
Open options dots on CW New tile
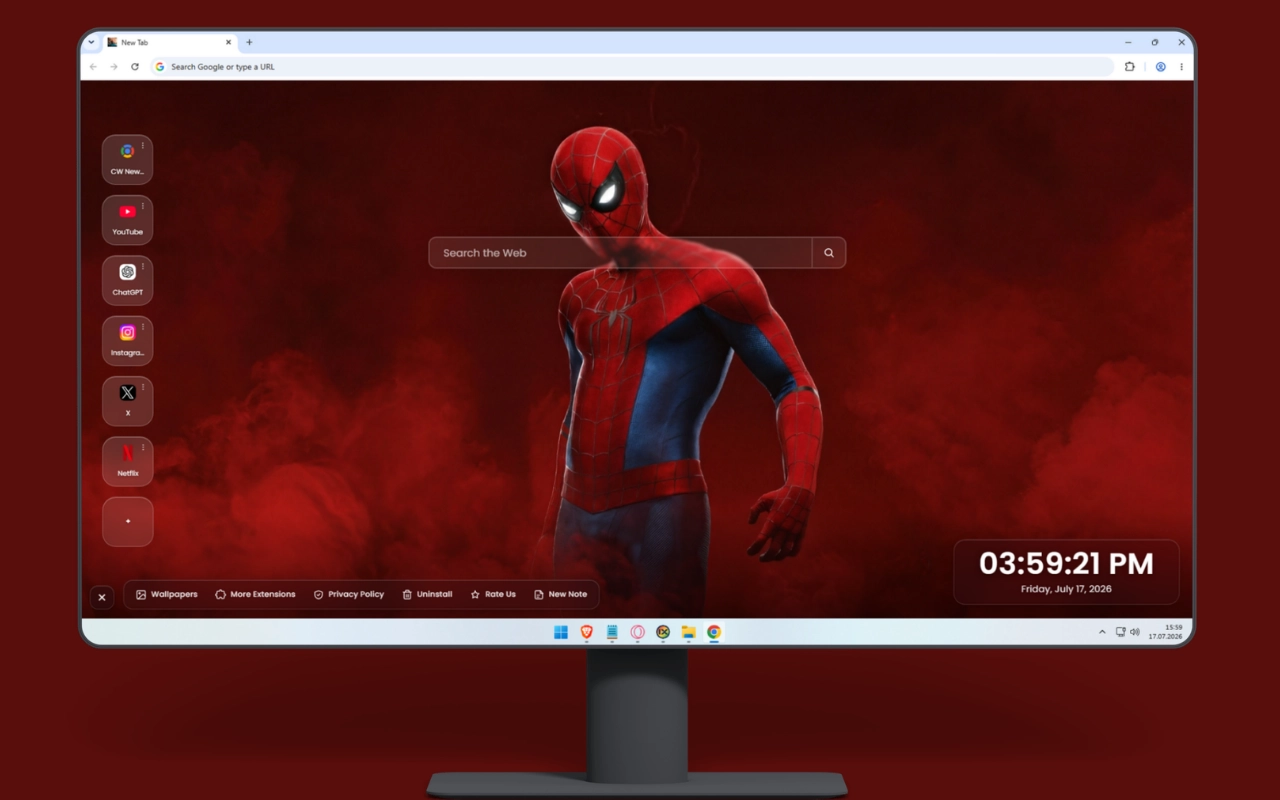coord(143,146)
